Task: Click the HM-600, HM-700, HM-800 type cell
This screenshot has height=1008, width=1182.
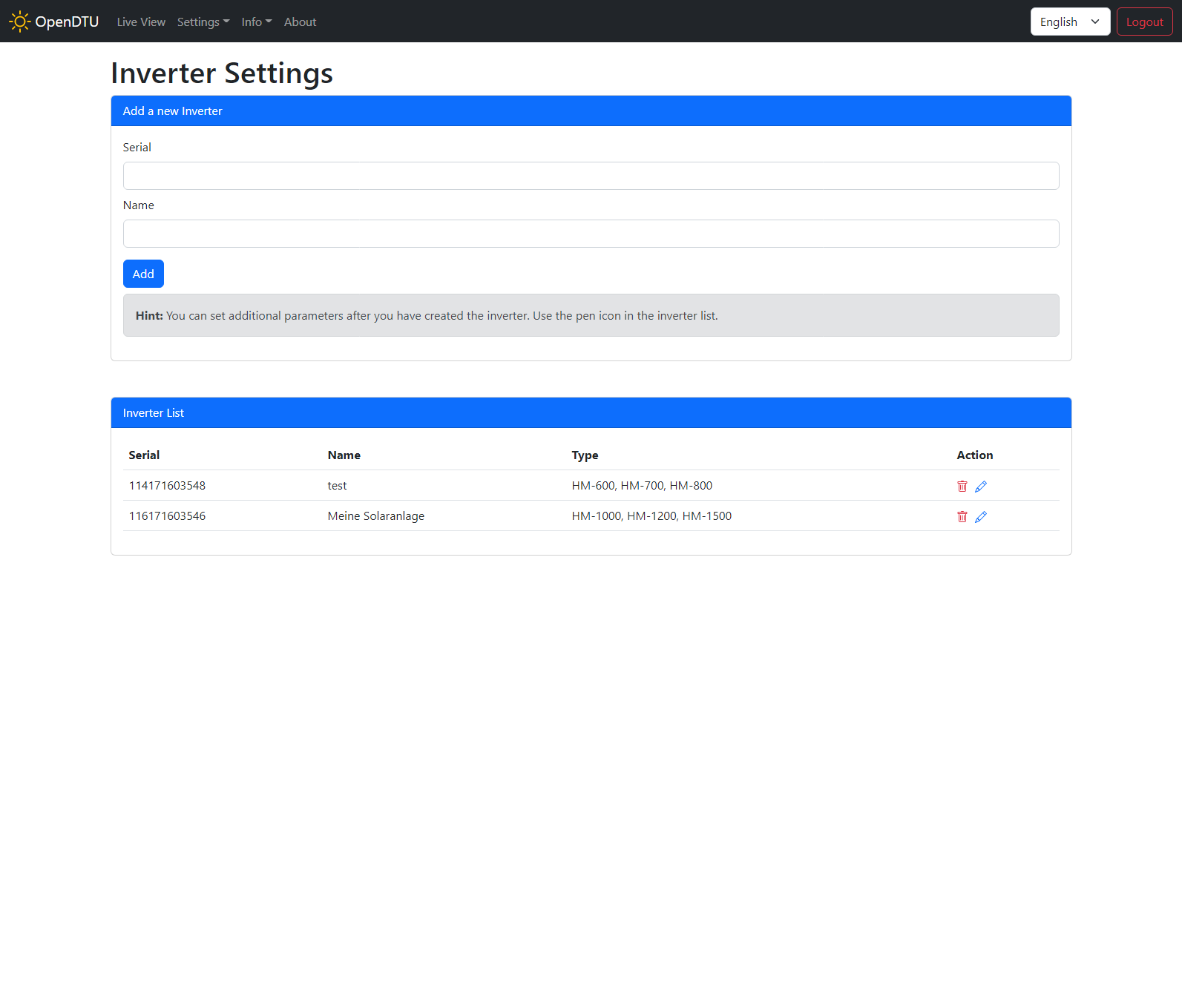Action: pos(642,486)
